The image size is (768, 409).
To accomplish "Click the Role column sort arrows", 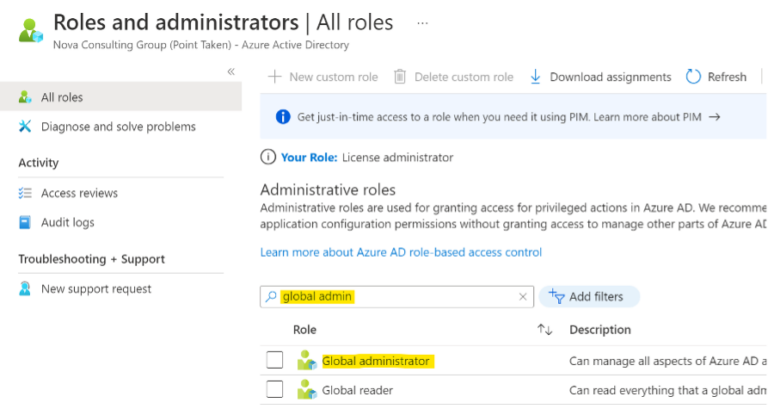I will 545,330.
